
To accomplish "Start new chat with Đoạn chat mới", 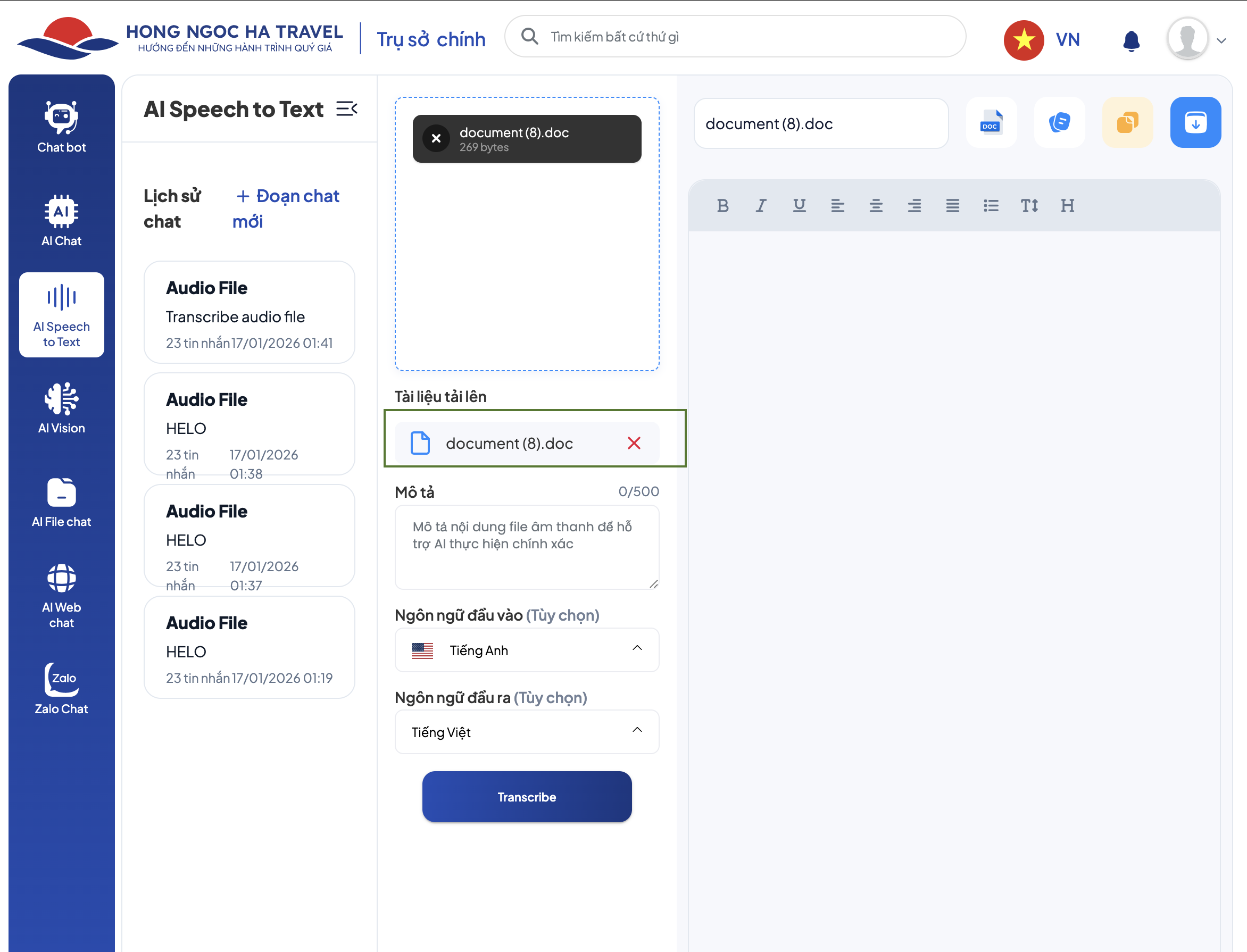I will click(287, 208).
